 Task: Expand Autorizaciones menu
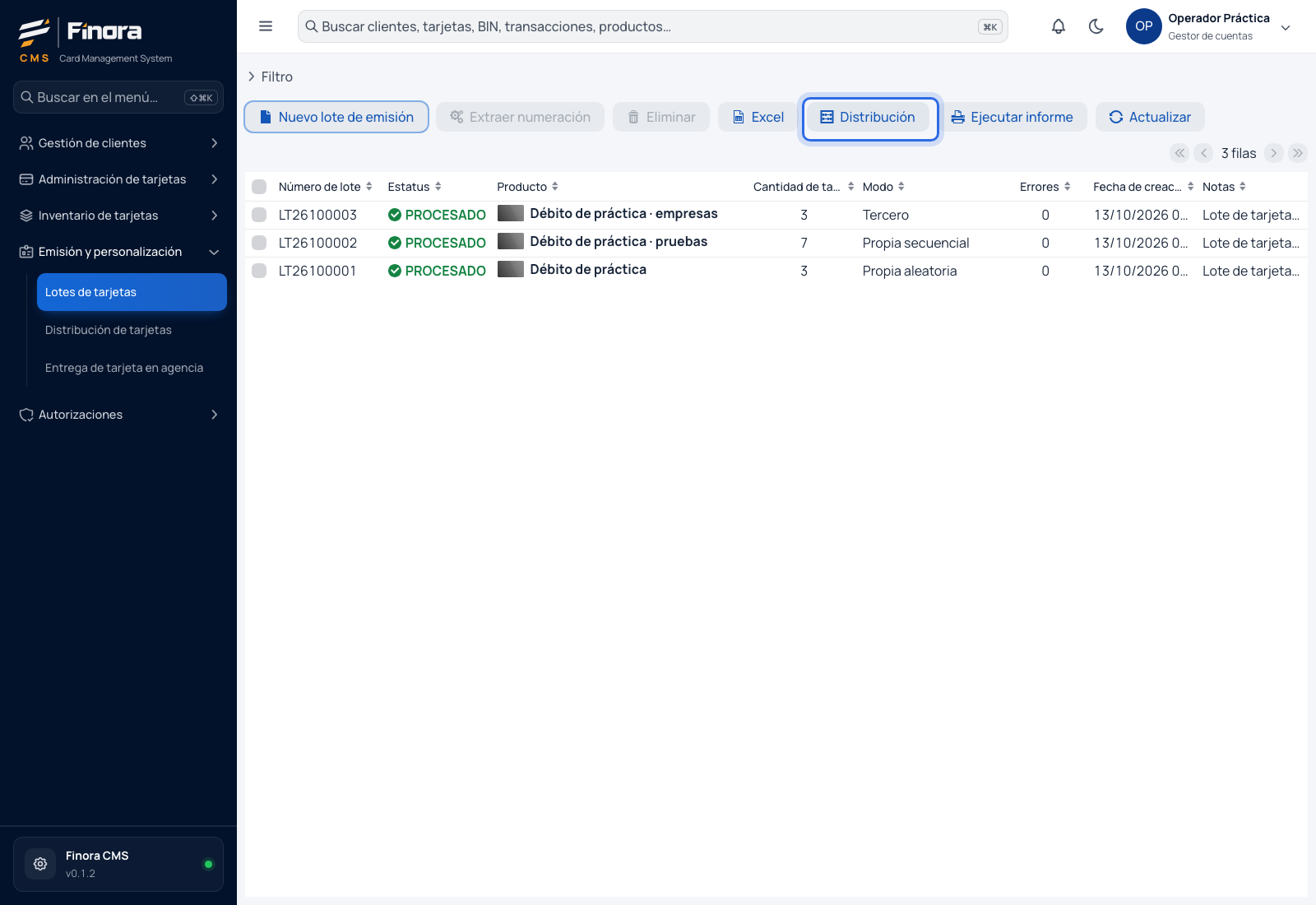coord(118,415)
